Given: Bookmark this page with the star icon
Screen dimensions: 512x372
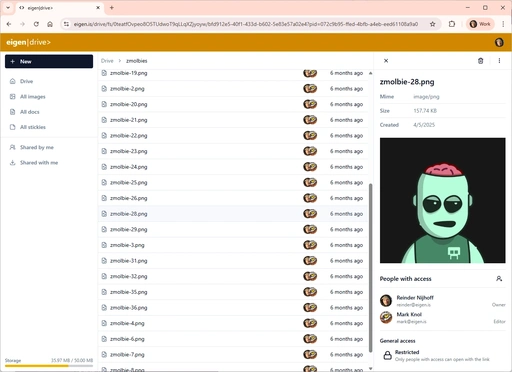Looking at the screenshot, I should [x=432, y=24].
